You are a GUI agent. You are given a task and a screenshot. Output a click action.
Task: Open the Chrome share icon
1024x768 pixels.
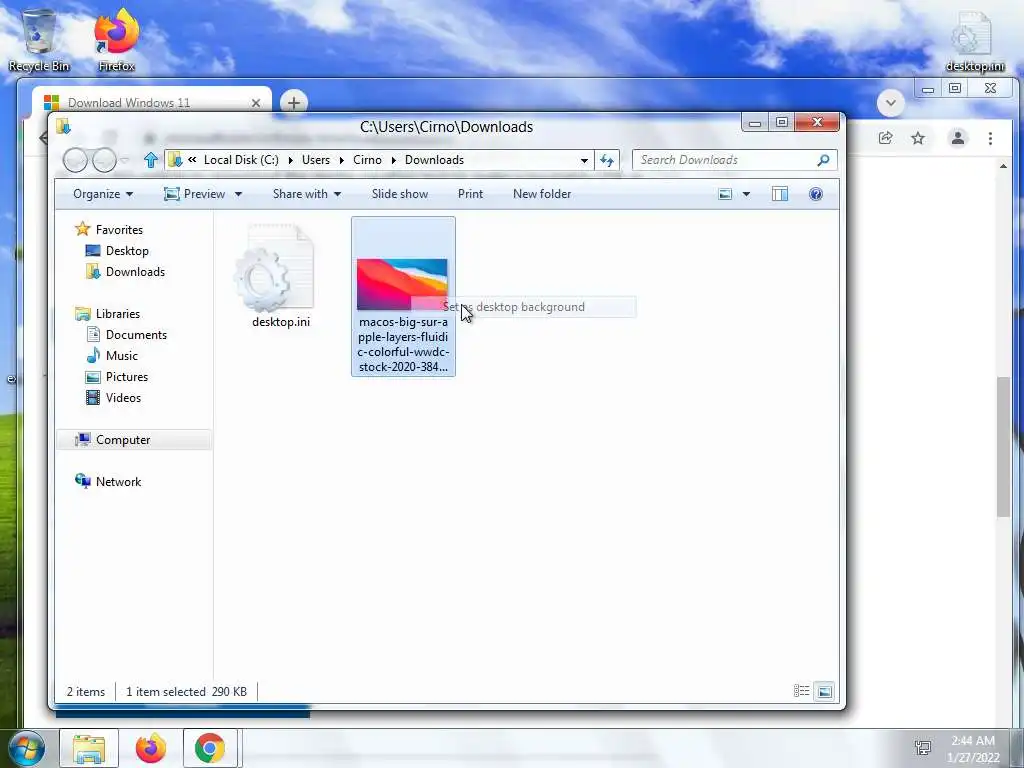coord(886,138)
